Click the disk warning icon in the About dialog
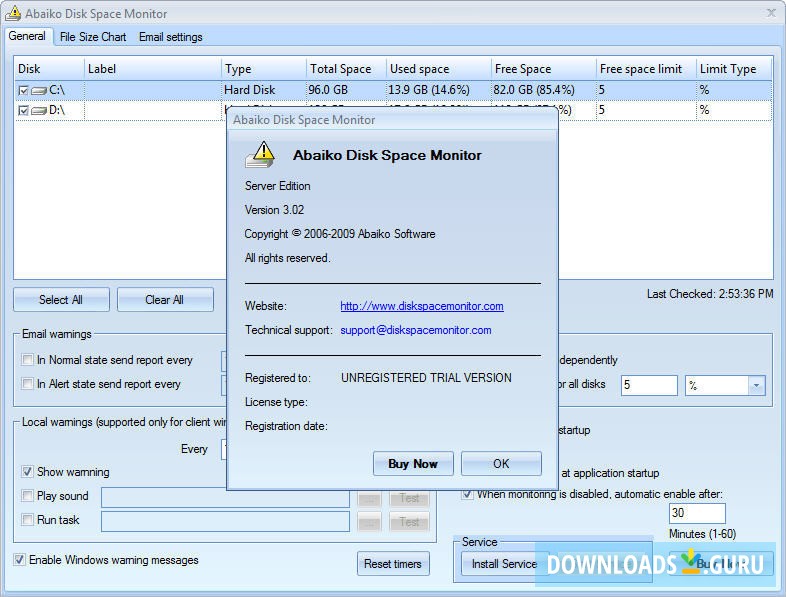The height and width of the screenshot is (597, 786). point(260,154)
